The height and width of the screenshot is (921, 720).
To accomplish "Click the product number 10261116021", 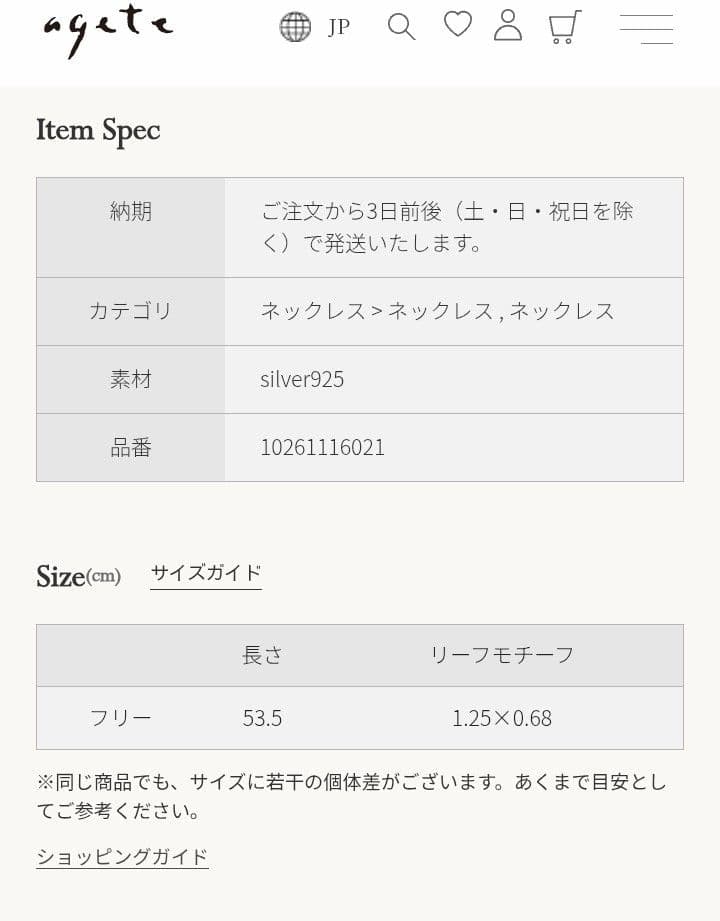I will point(322,448).
